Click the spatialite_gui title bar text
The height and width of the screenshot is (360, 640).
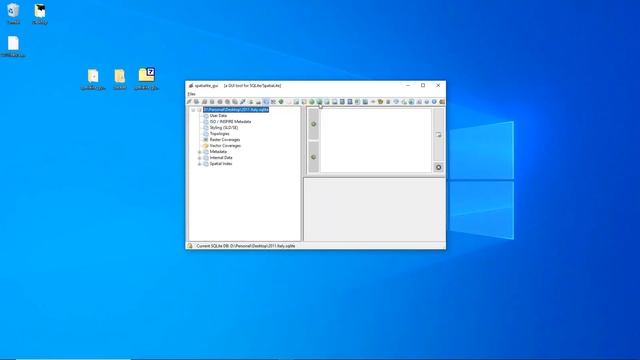pos(206,86)
